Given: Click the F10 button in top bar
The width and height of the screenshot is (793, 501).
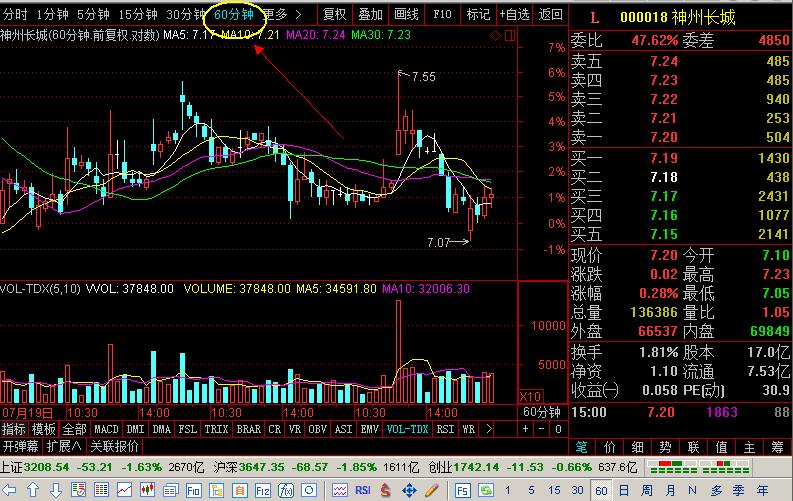Looking at the screenshot, I should point(443,14).
